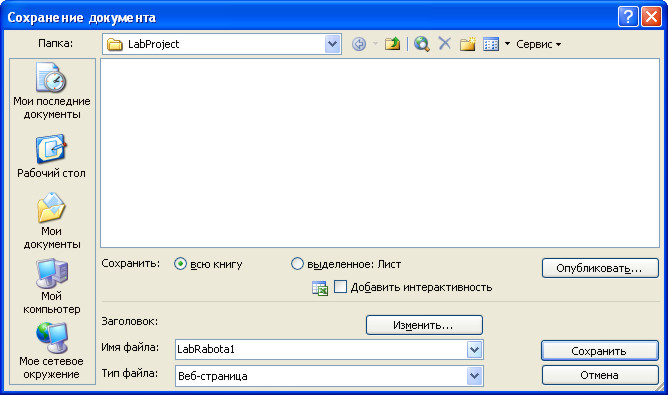Open Мой компьютер in places bar
The image size is (668, 395).
(x=52, y=286)
